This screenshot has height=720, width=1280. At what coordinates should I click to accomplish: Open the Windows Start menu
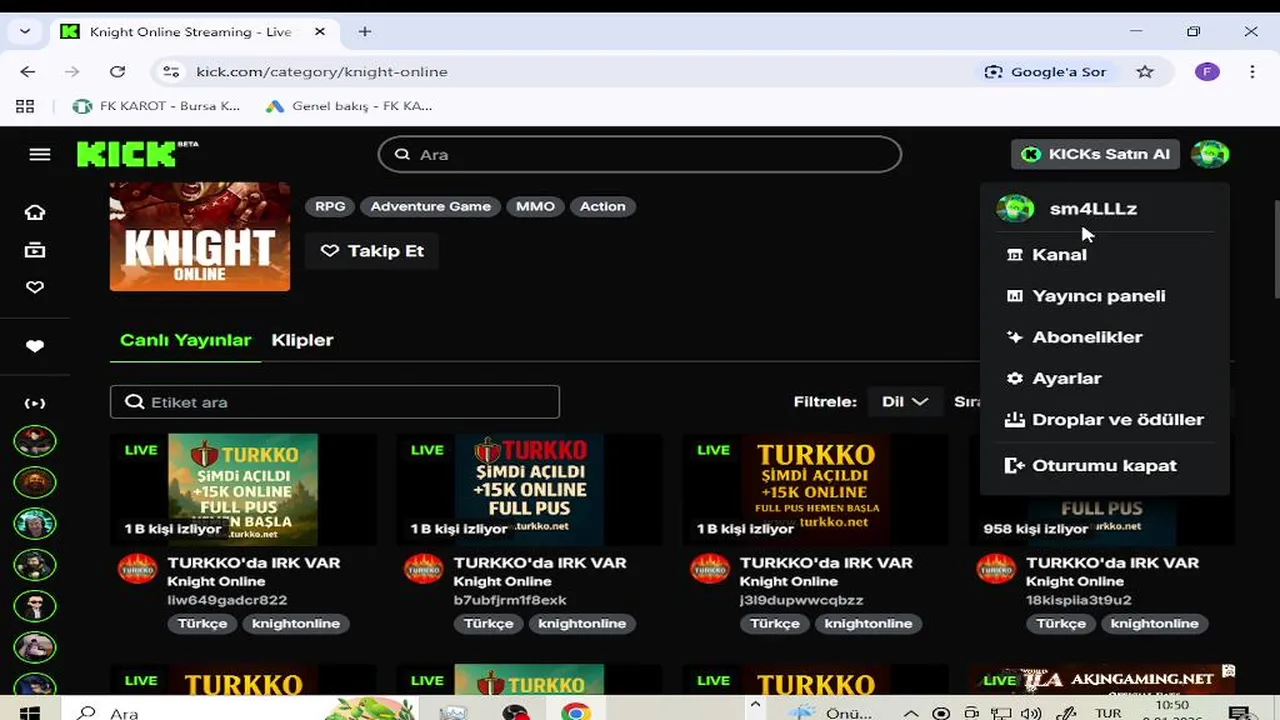pos(29,712)
